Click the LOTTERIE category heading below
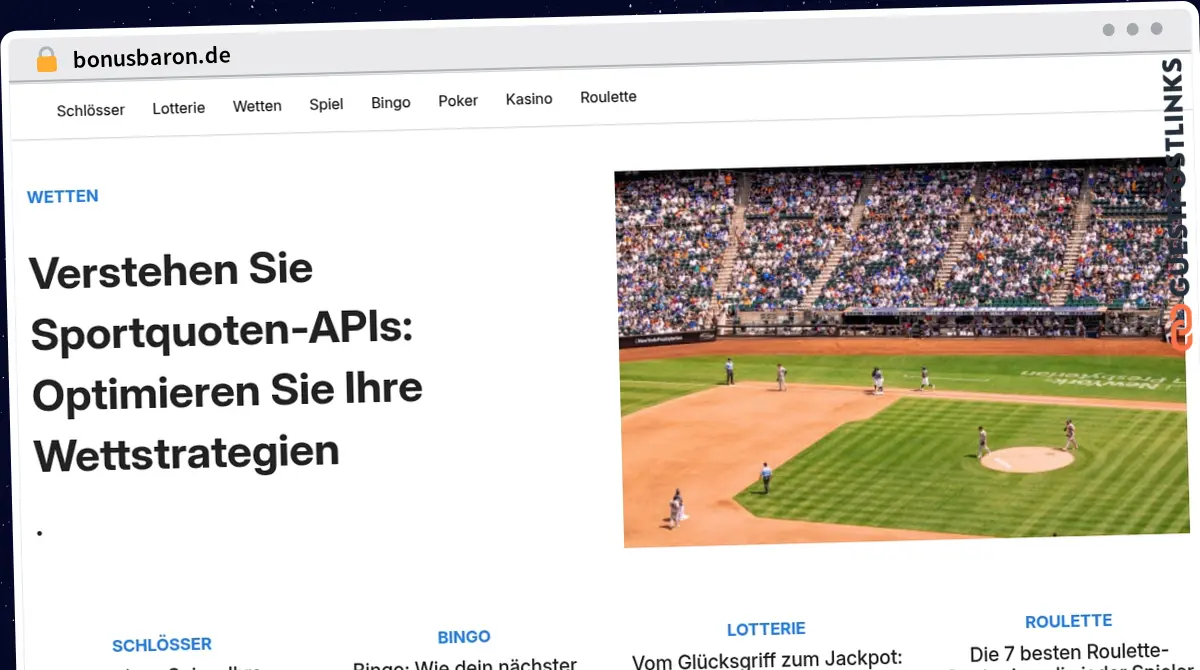 (x=766, y=629)
